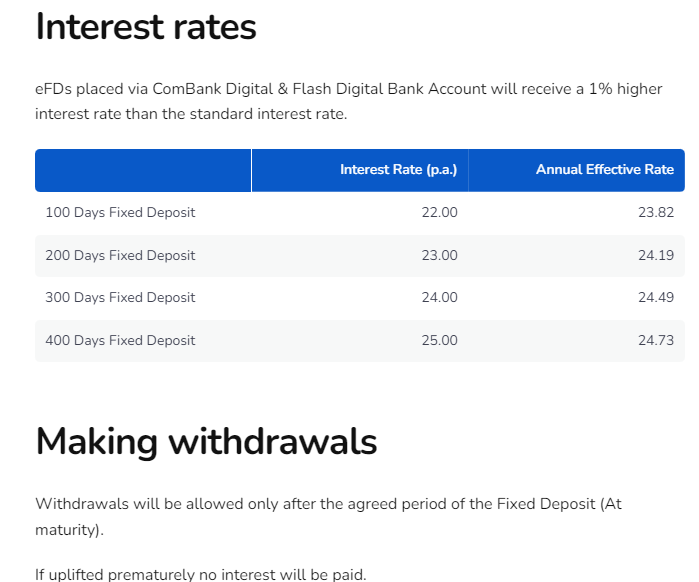The height and width of the screenshot is (582, 699).
Task: Click the ComBank Digital eFD paragraph text
Action: click(x=349, y=101)
